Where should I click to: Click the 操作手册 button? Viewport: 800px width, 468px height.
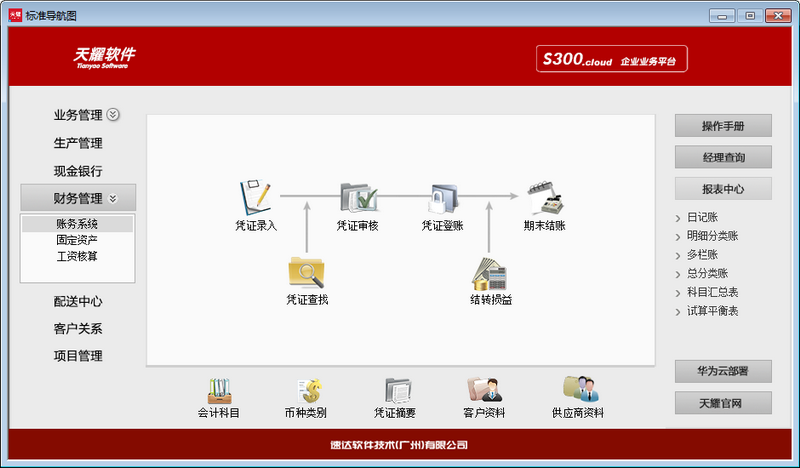pos(723,126)
